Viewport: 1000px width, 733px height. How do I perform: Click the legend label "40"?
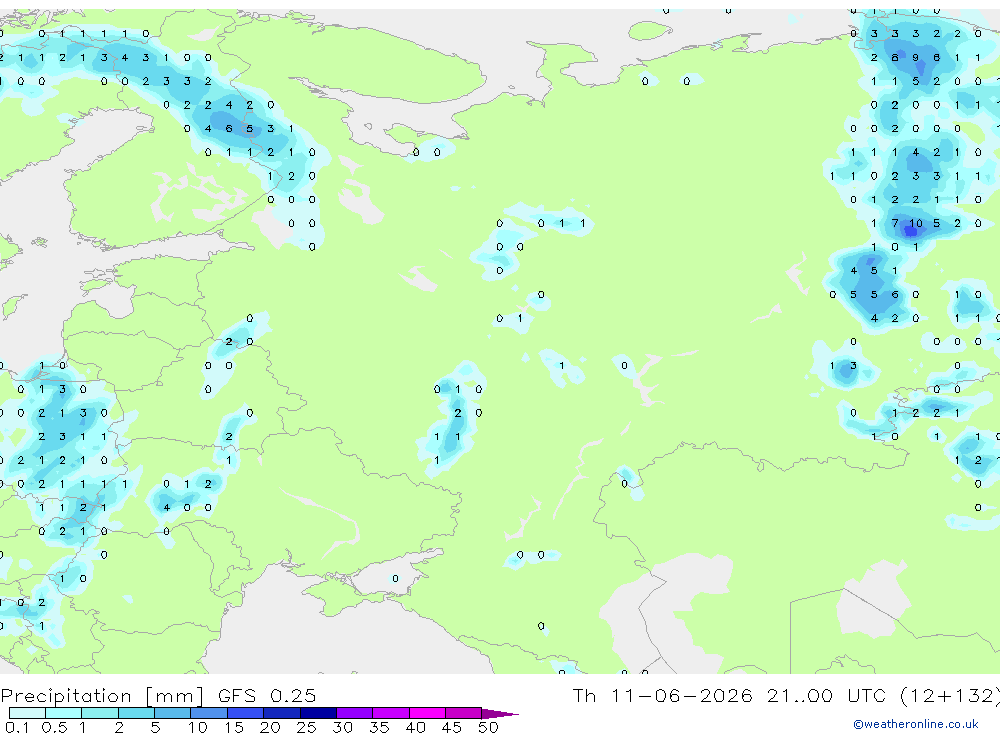415,727
